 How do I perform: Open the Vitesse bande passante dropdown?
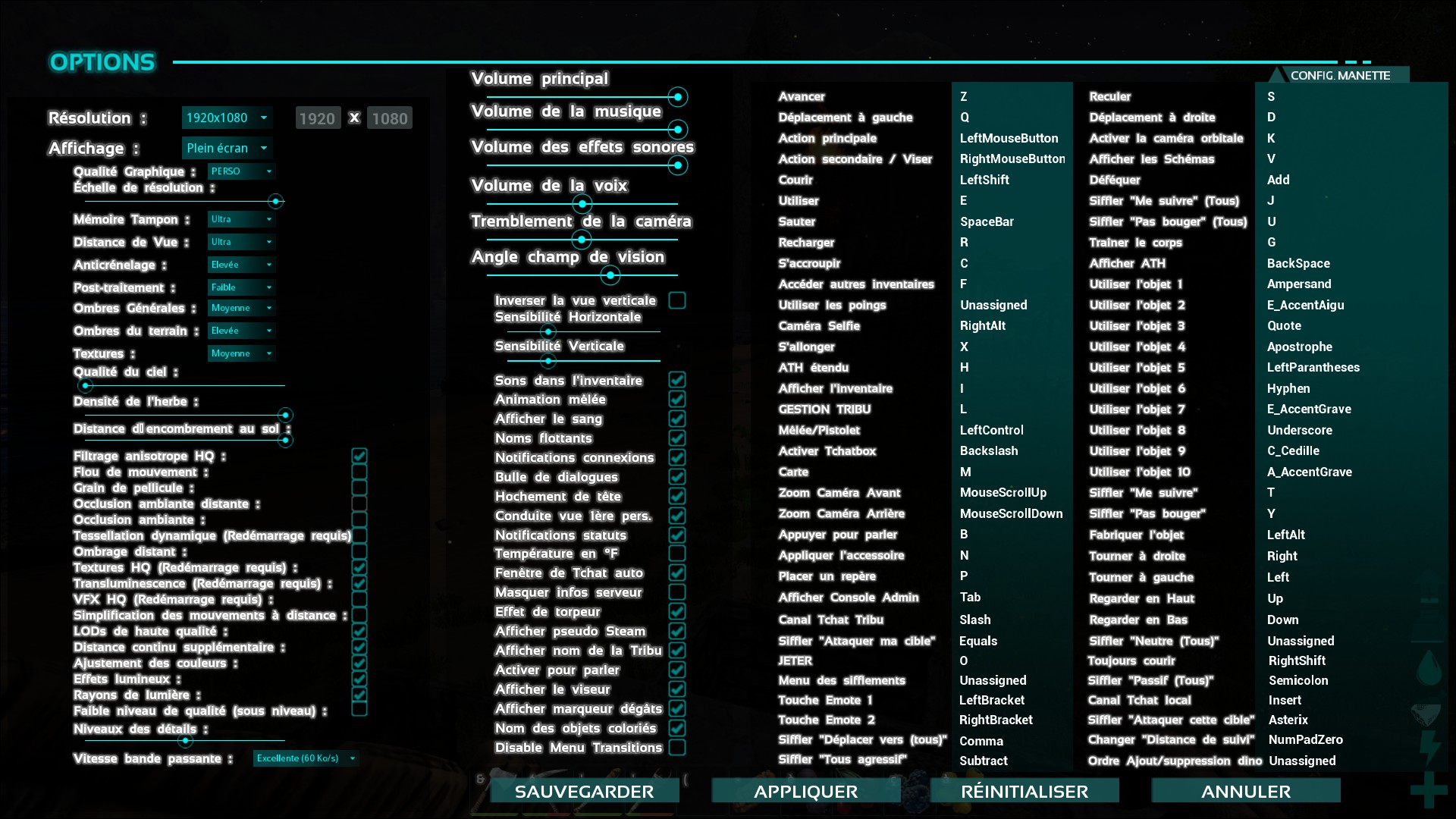pyautogui.click(x=306, y=758)
